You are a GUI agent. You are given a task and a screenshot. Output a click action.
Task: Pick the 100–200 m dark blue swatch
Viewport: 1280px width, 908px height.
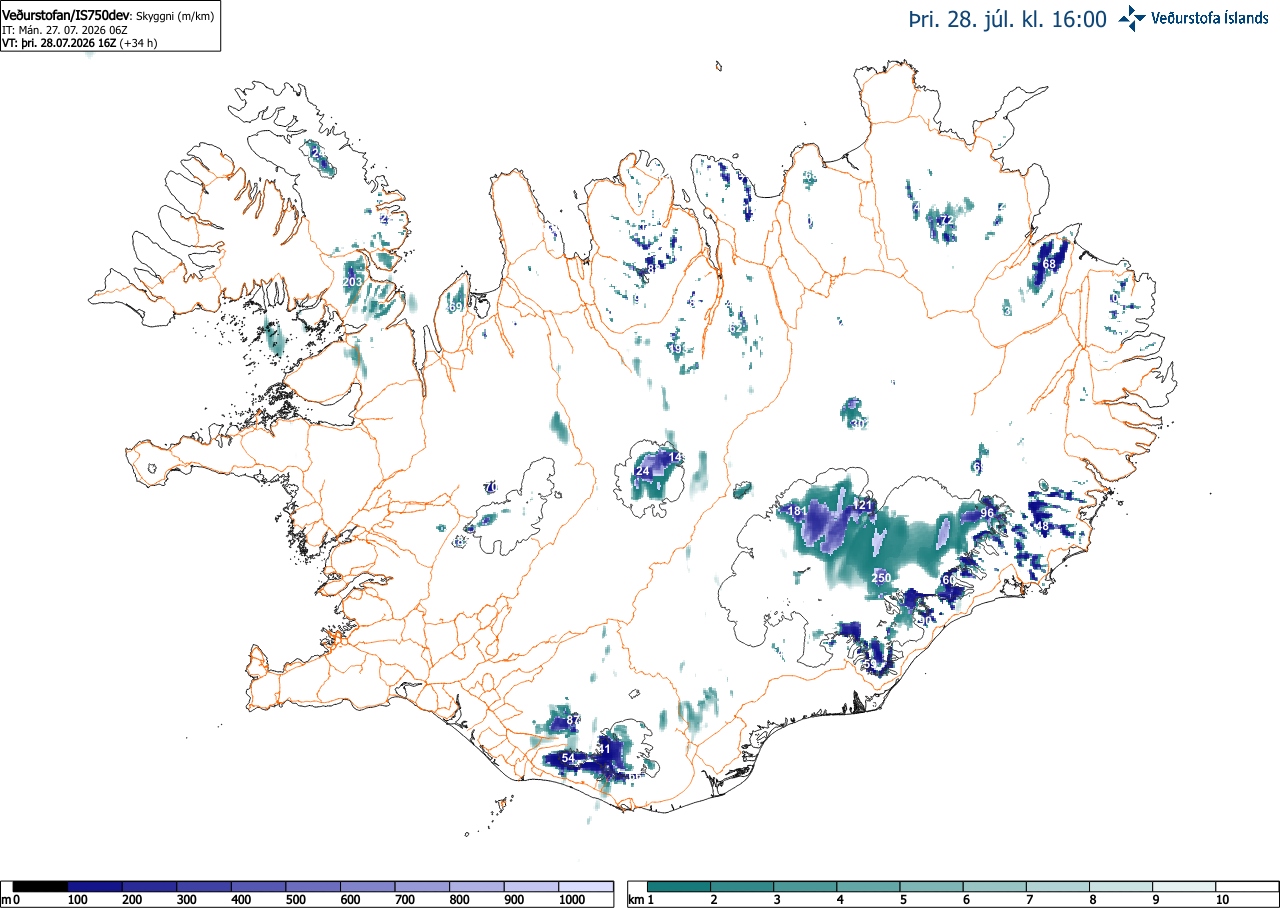tap(95, 887)
